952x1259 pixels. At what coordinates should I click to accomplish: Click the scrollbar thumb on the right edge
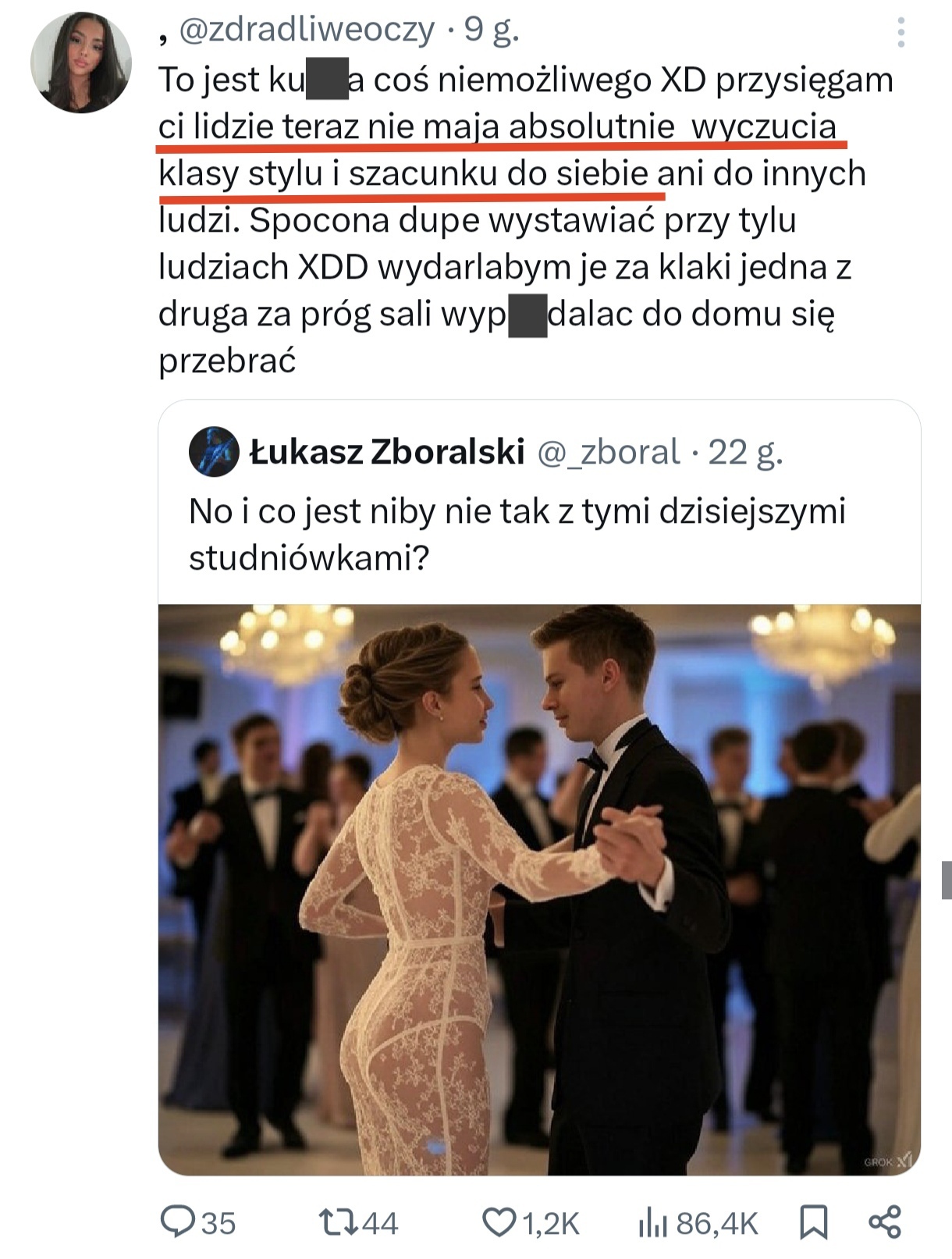pos(947,880)
